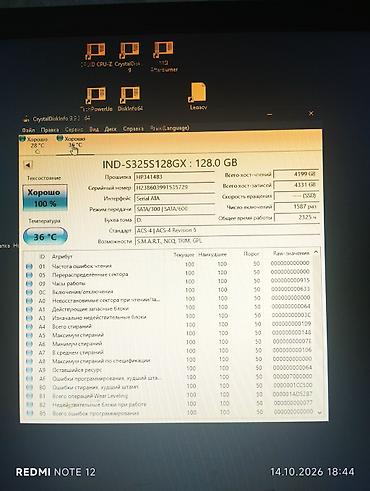
Task: Open the Сервис menu
Action: click(74, 129)
